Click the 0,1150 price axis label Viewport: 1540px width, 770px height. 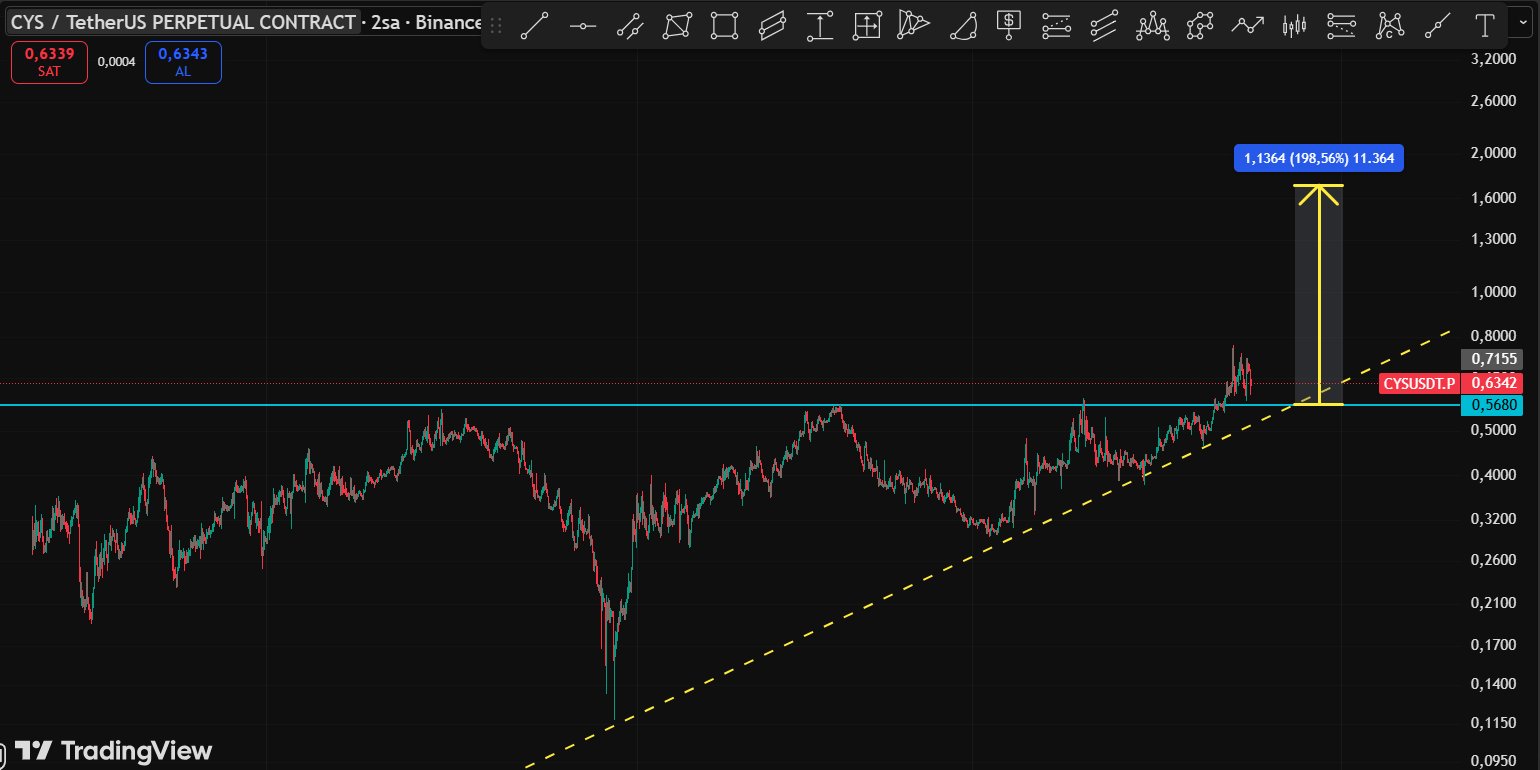point(1494,723)
